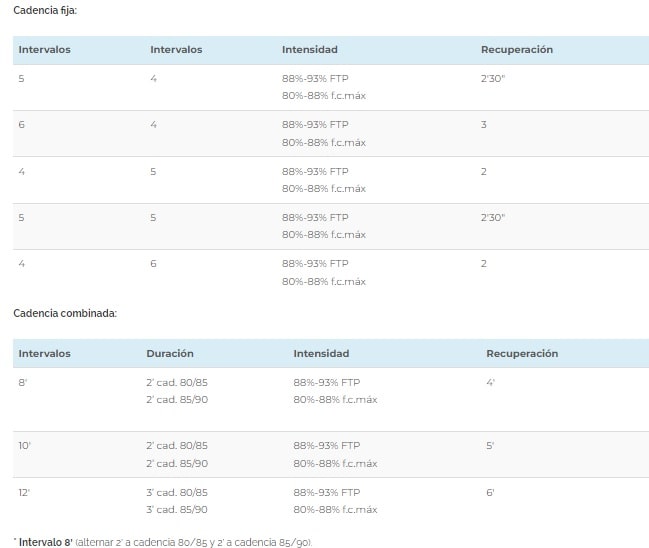Click the Duración column header

[170, 353]
